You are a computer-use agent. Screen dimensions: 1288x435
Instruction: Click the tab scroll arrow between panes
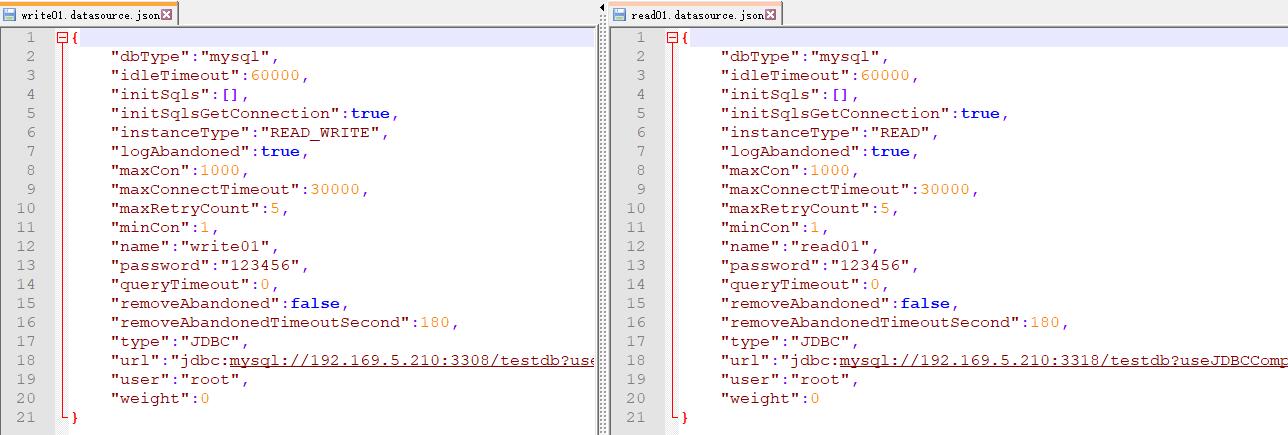[x=602, y=8]
